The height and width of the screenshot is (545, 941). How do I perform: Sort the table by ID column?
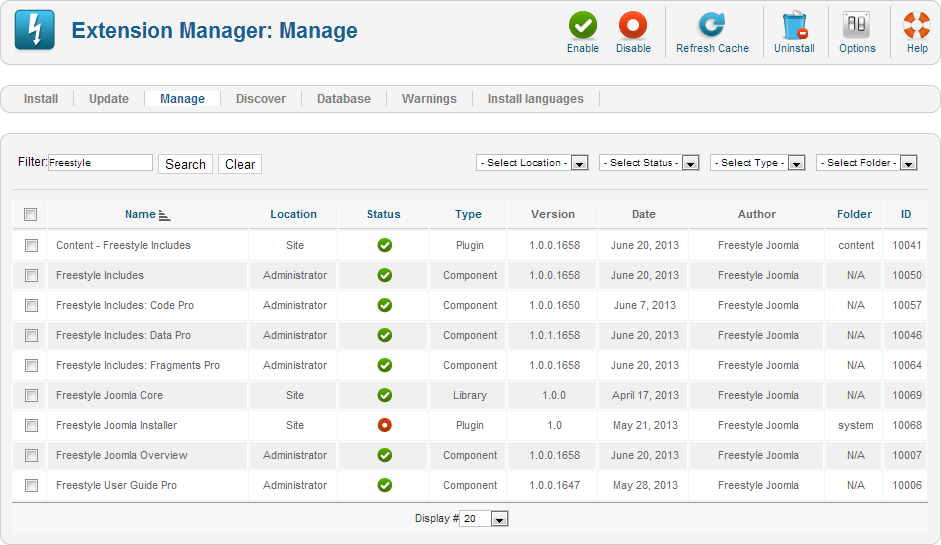coord(906,214)
